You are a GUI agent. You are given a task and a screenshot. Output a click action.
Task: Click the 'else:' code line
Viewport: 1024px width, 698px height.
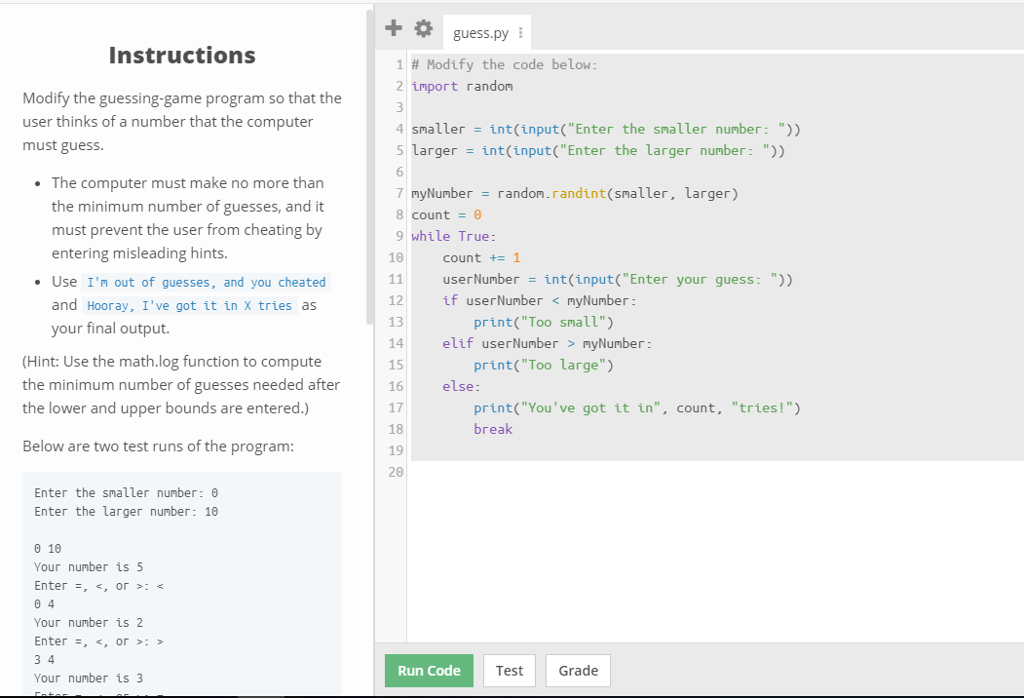pyautogui.click(x=461, y=387)
